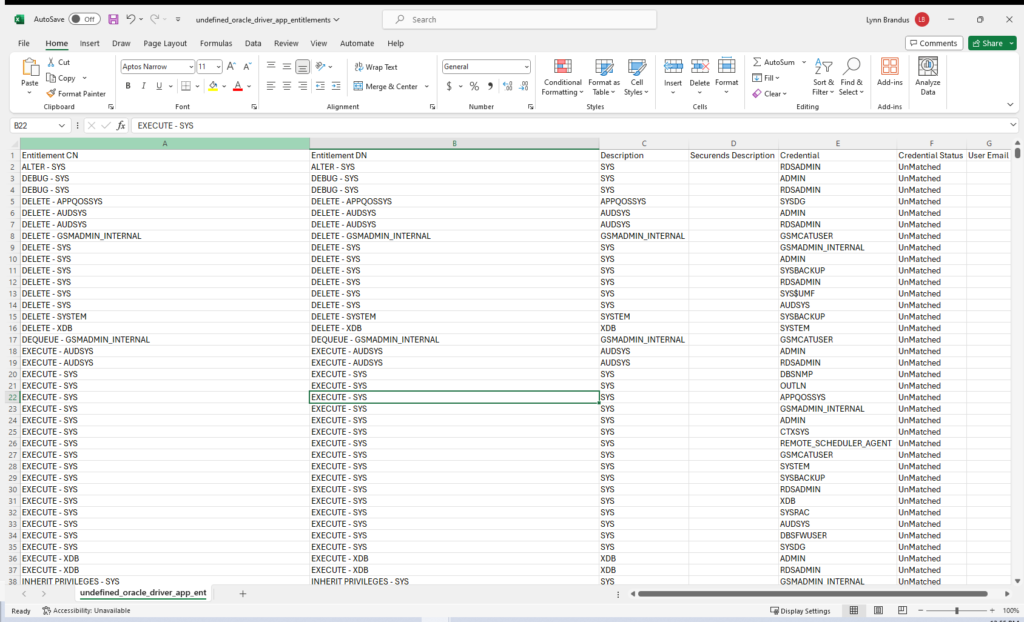
Task: Click the Insert cells icon
Action: [673, 67]
